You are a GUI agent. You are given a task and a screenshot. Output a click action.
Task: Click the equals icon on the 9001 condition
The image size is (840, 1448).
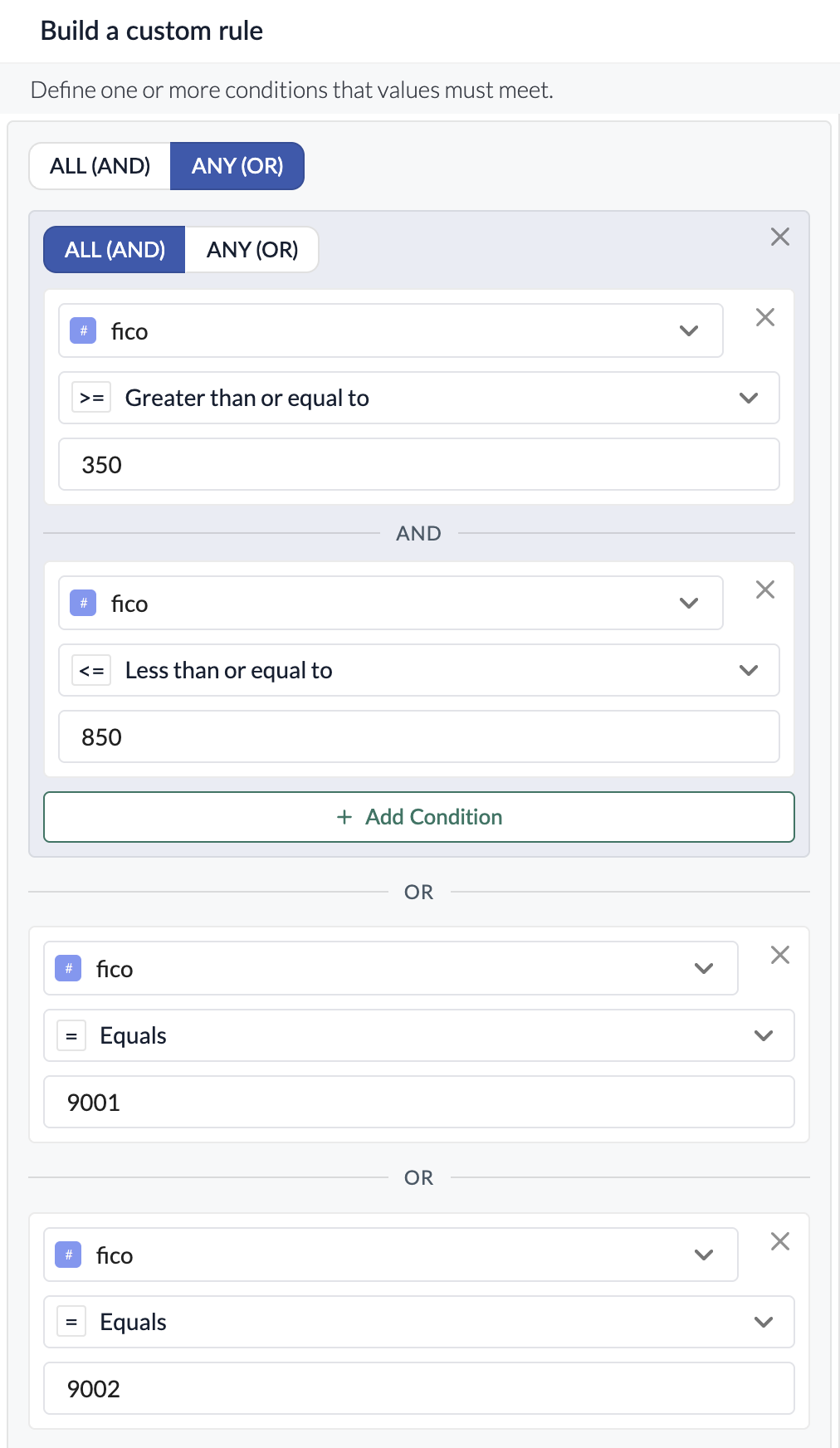[x=71, y=1035]
